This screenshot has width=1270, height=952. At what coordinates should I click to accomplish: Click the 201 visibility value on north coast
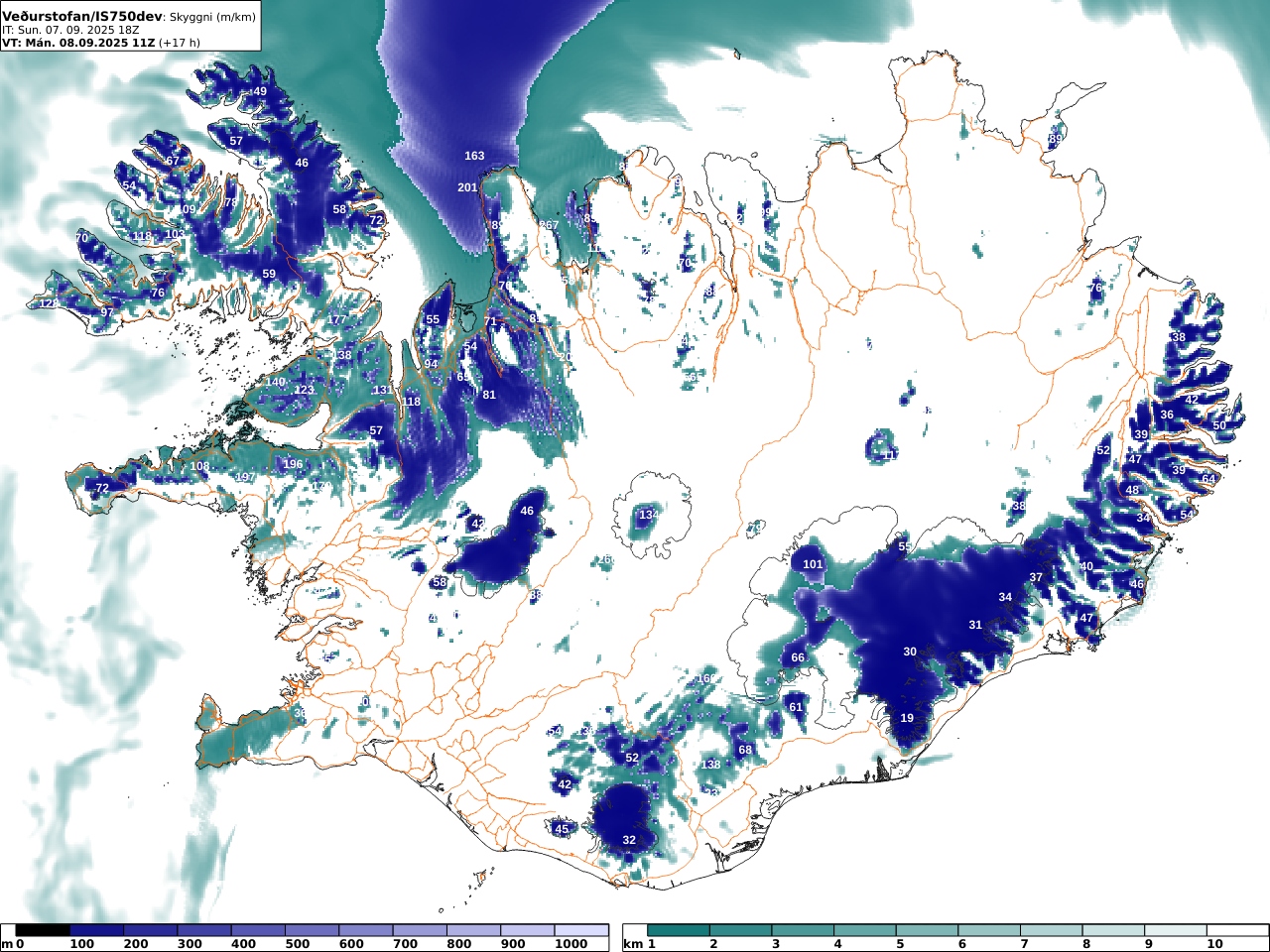point(467,187)
